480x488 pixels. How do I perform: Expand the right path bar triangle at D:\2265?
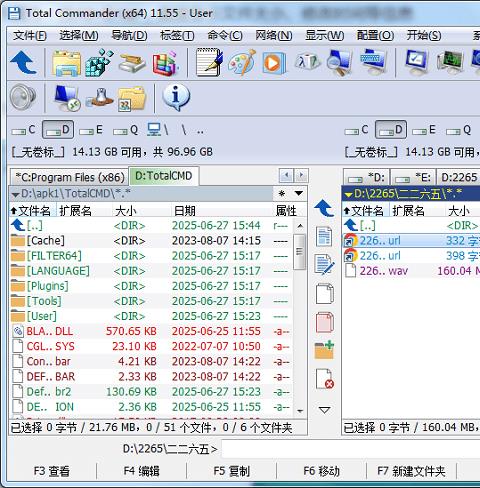pyautogui.click(x=349, y=194)
